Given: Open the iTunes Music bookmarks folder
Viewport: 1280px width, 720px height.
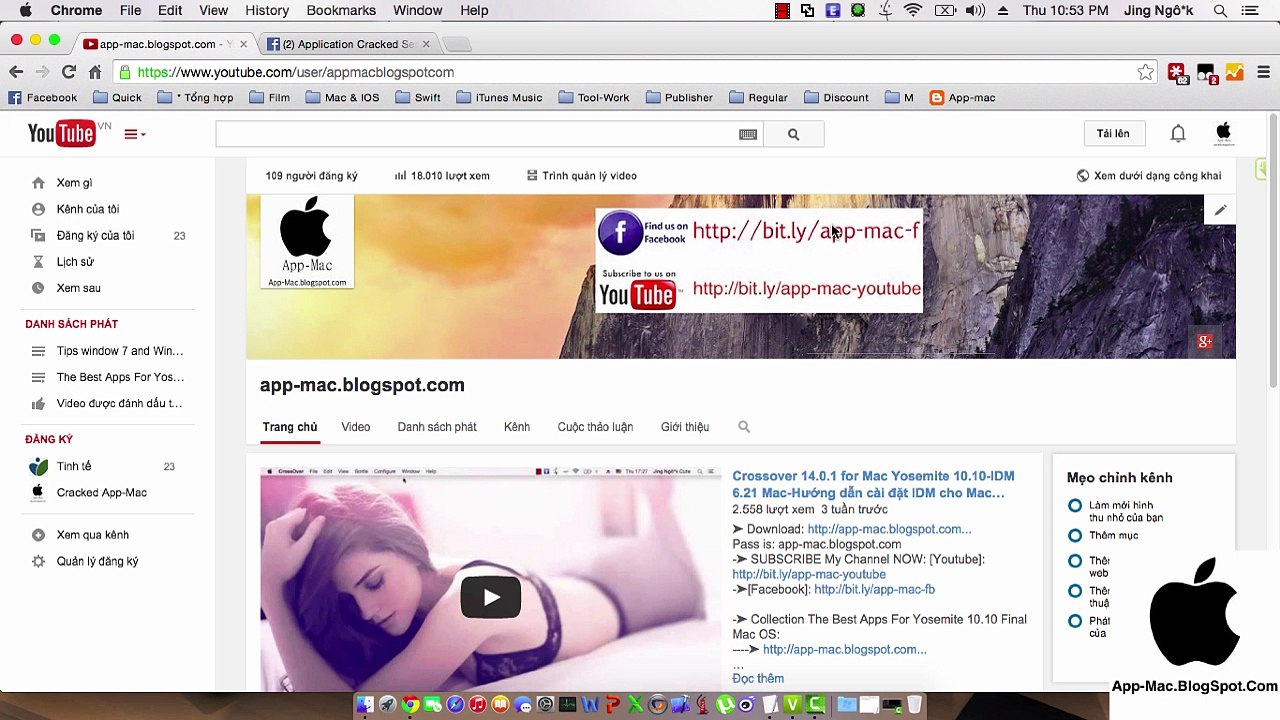Looking at the screenshot, I should pyautogui.click(x=499, y=97).
